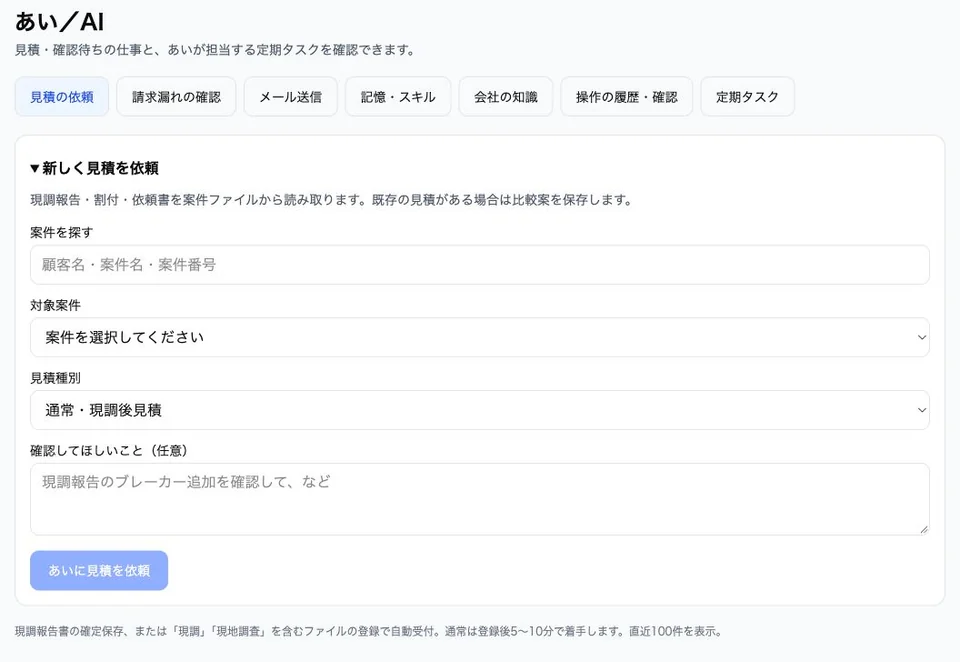The width and height of the screenshot is (960, 662).
Task: Click the あいに見積を依頼 button
Action: [x=99, y=571]
